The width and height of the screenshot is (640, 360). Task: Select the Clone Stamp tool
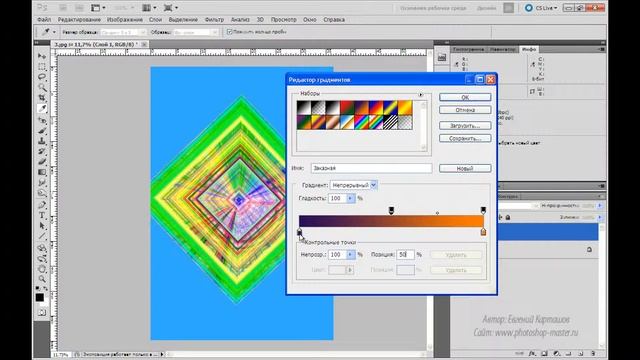42,141
